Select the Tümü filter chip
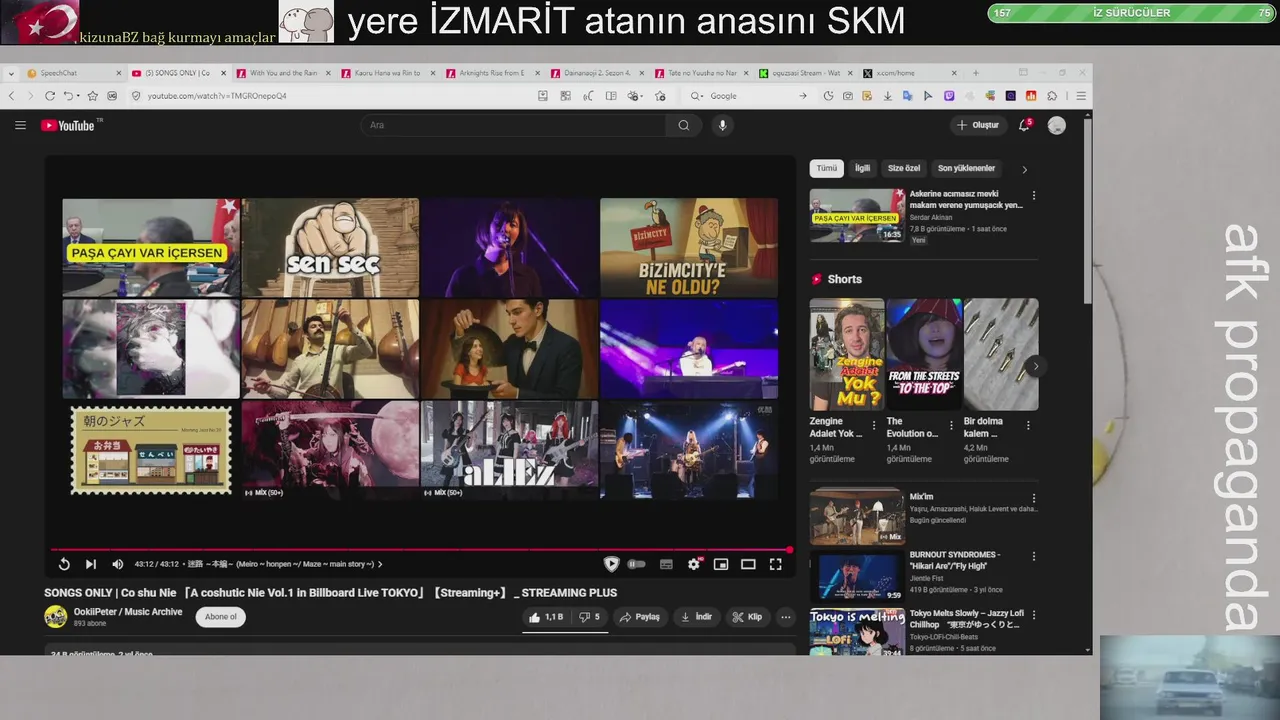Viewport: 1280px width, 720px height. (x=827, y=168)
